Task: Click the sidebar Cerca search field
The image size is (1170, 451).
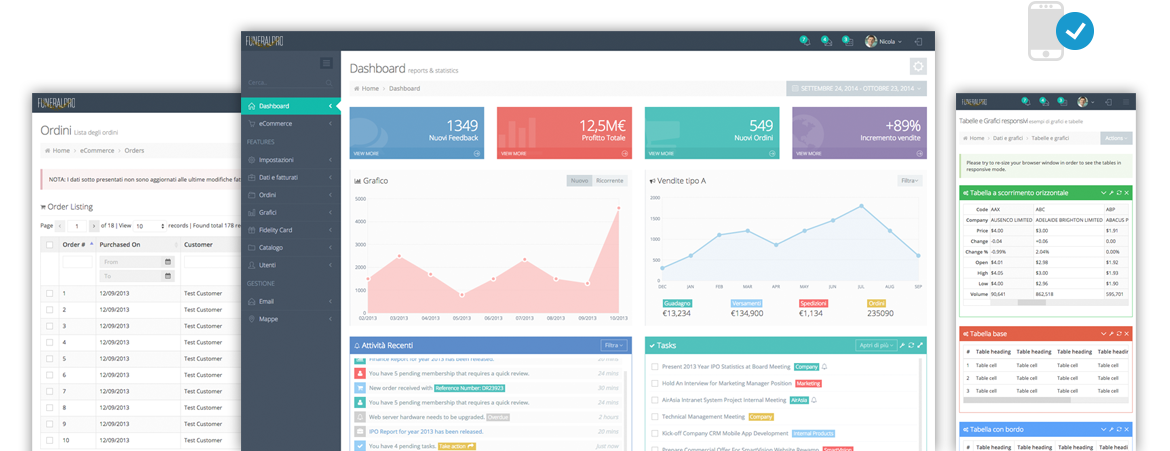Action: pyautogui.click(x=290, y=83)
